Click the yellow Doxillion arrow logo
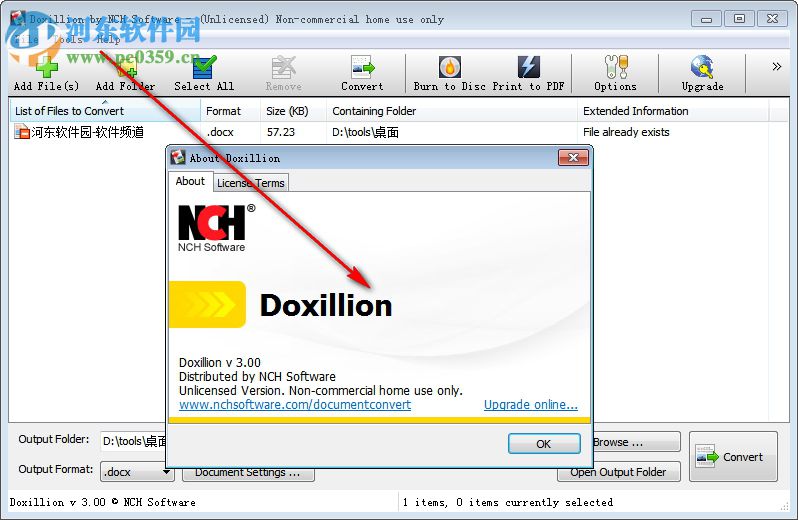The image size is (798, 520). [x=207, y=304]
